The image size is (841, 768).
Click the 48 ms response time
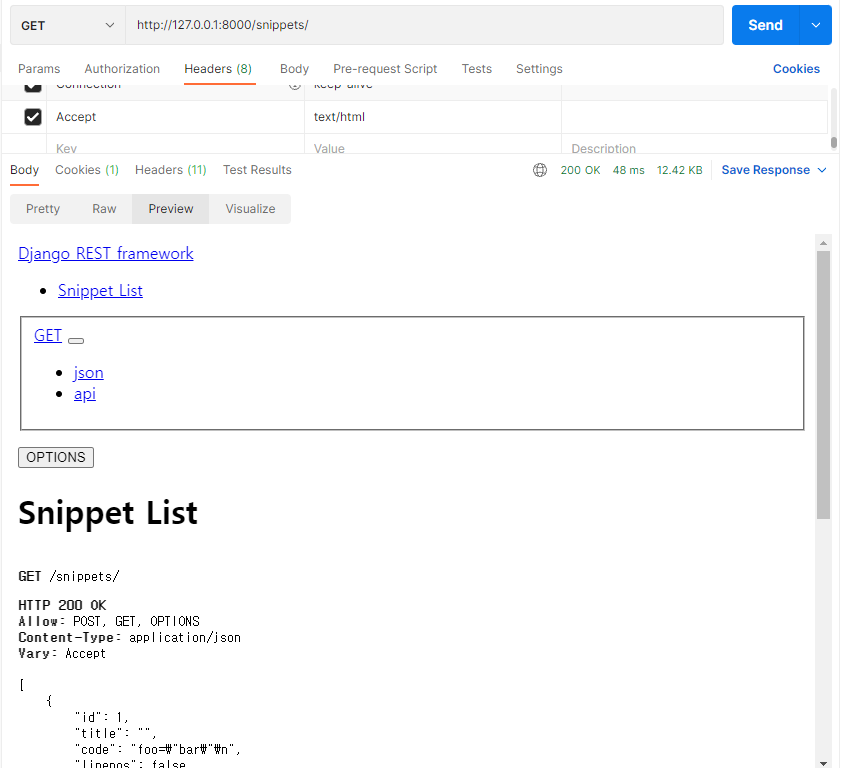[629, 170]
